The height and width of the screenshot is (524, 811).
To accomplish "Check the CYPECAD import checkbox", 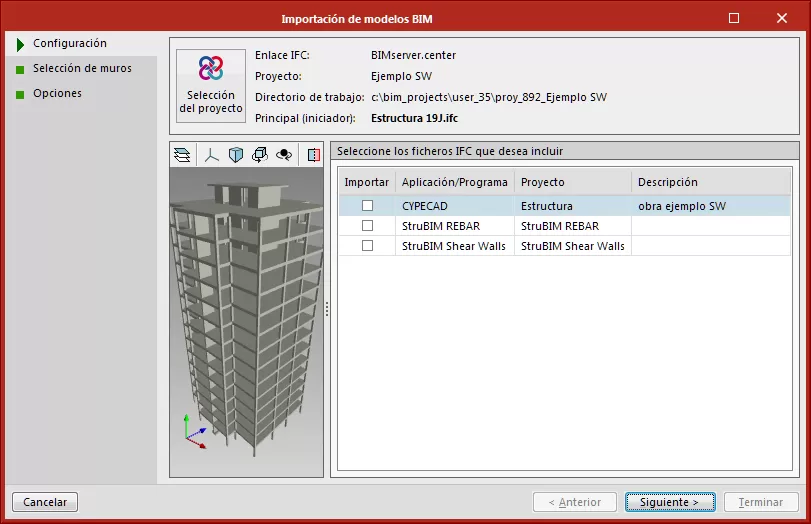I will click(x=367, y=206).
